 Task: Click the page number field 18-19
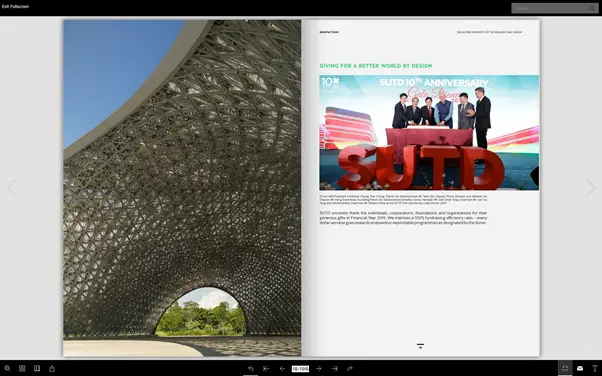(x=300, y=369)
